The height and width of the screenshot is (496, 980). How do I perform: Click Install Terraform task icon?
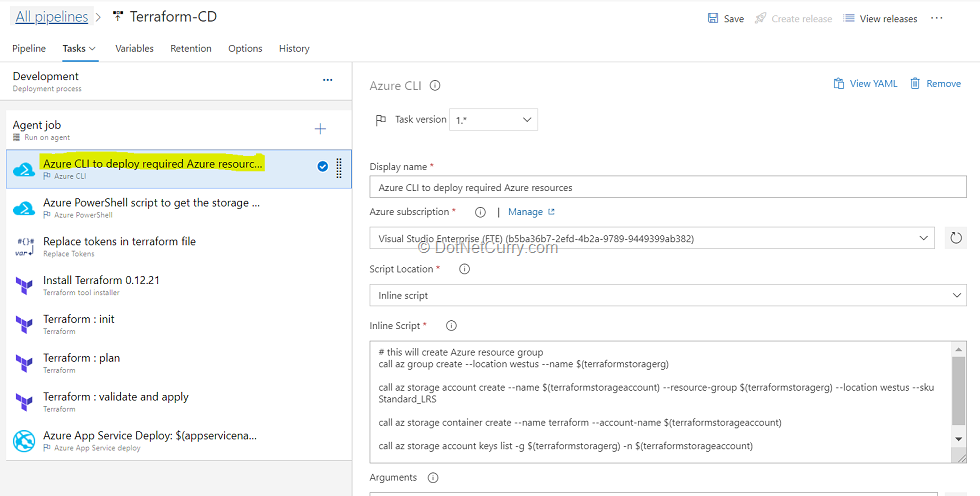pos(24,286)
